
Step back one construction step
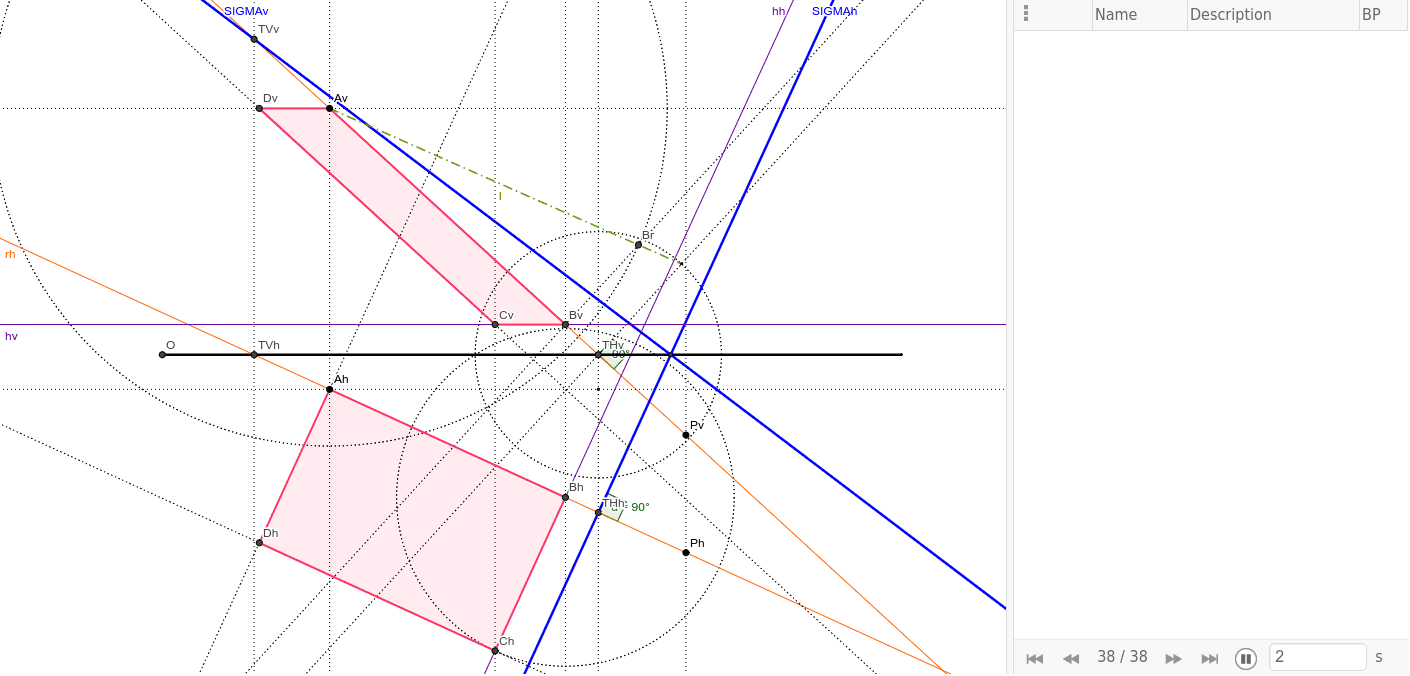(1071, 658)
